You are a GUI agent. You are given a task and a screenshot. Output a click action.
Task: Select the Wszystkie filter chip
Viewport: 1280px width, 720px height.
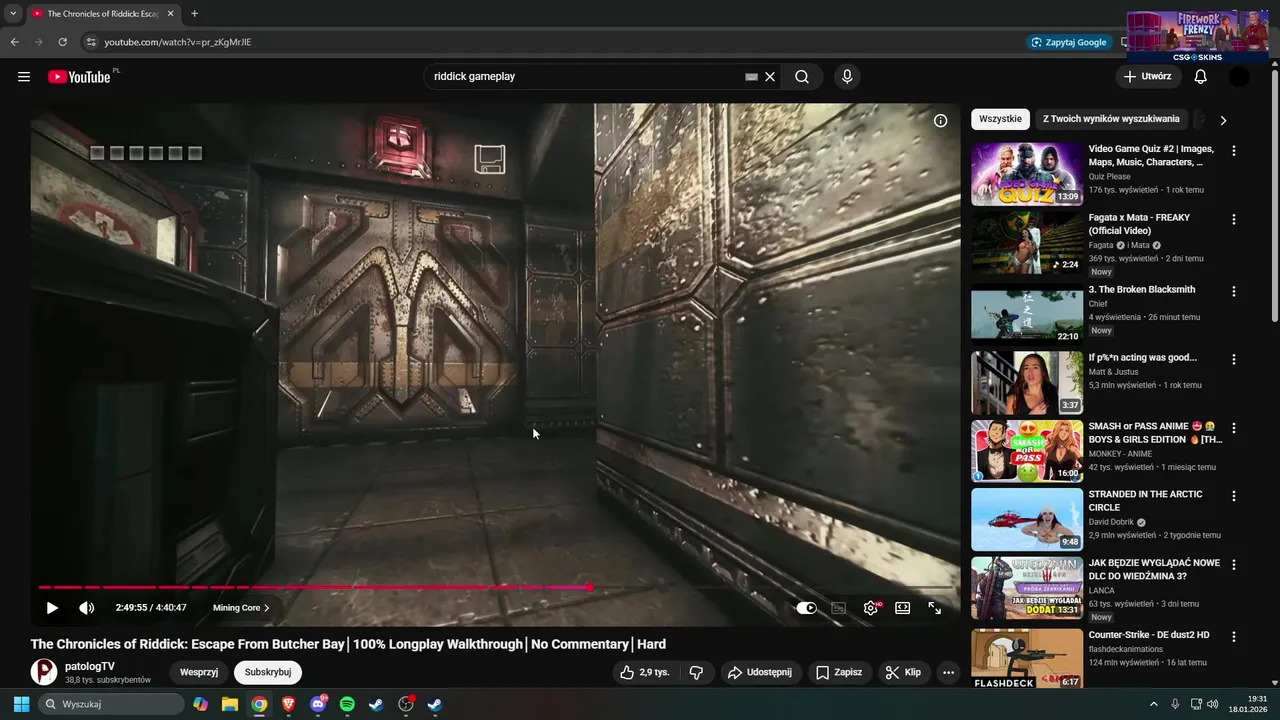pyautogui.click(x=1000, y=119)
